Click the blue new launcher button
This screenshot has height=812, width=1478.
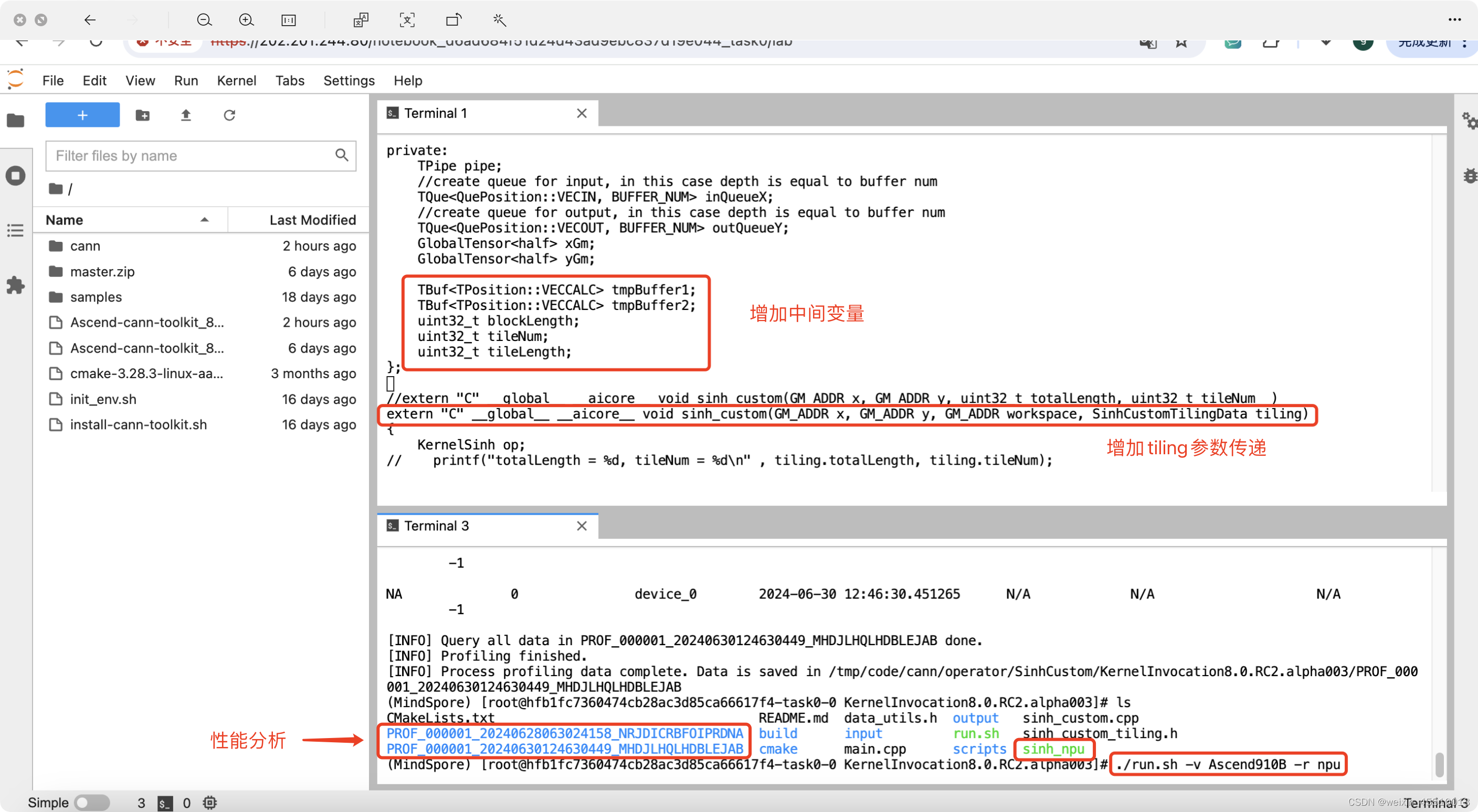pyautogui.click(x=82, y=115)
